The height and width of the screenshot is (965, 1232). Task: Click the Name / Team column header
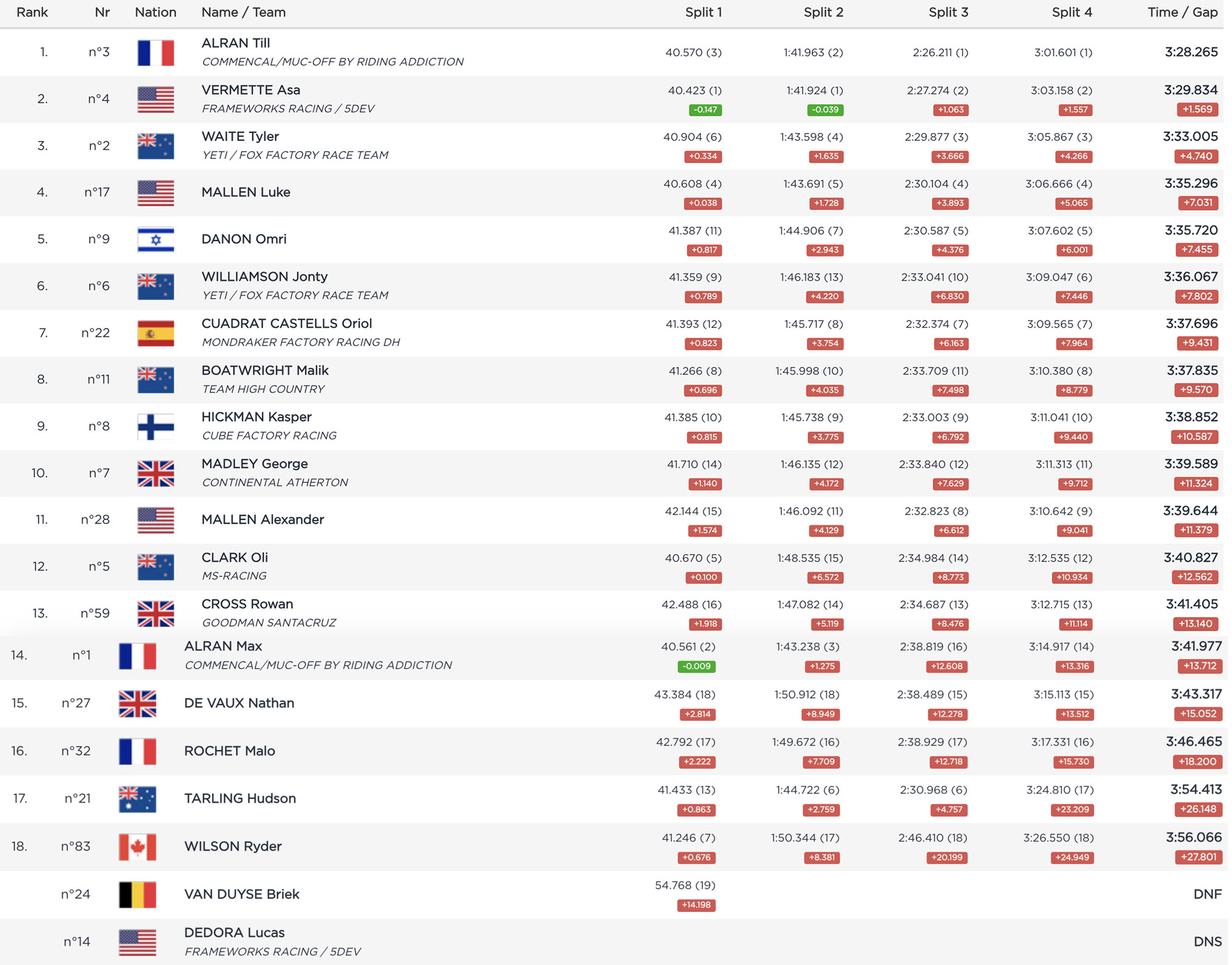(243, 12)
